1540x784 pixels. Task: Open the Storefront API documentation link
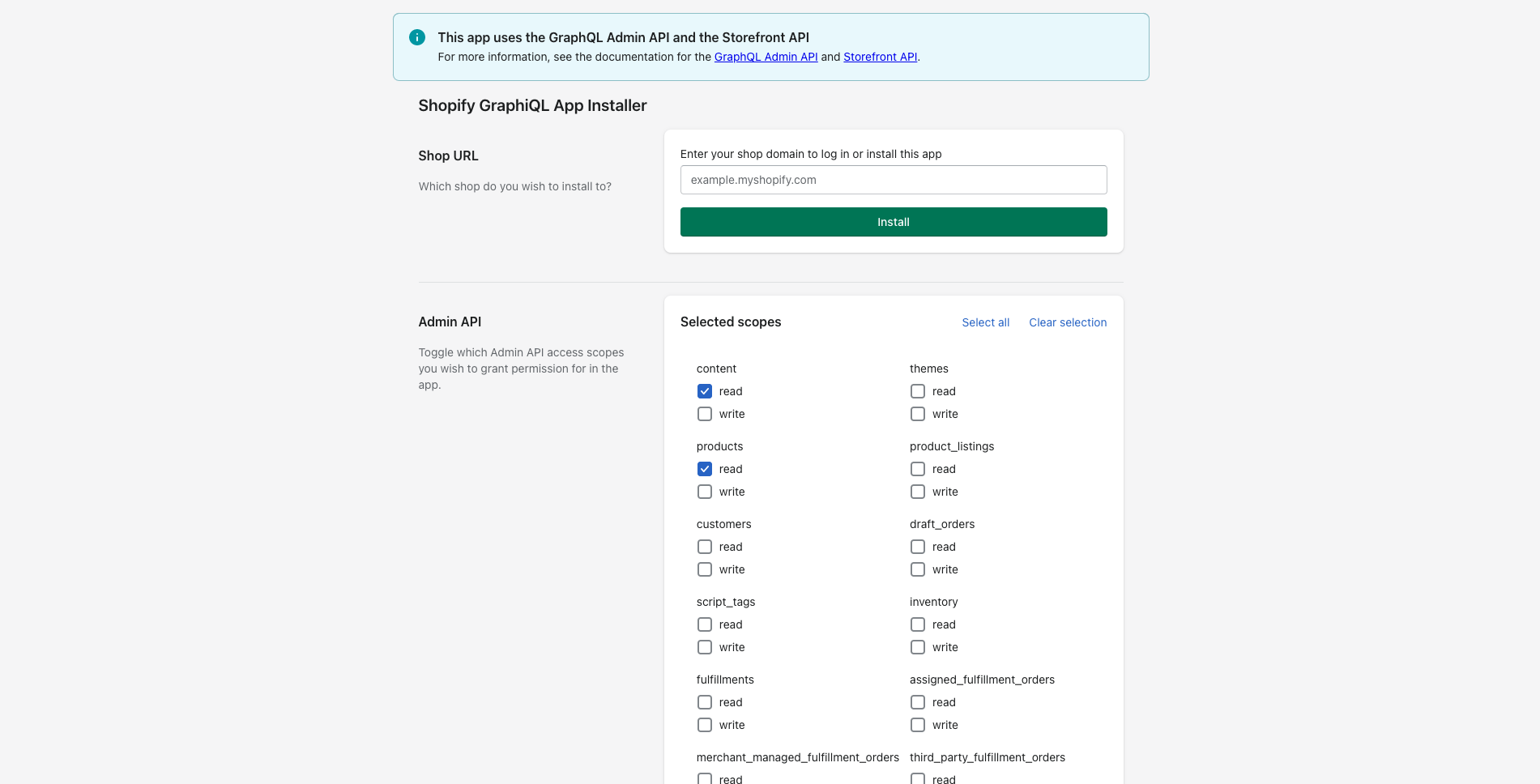pyautogui.click(x=880, y=57)
